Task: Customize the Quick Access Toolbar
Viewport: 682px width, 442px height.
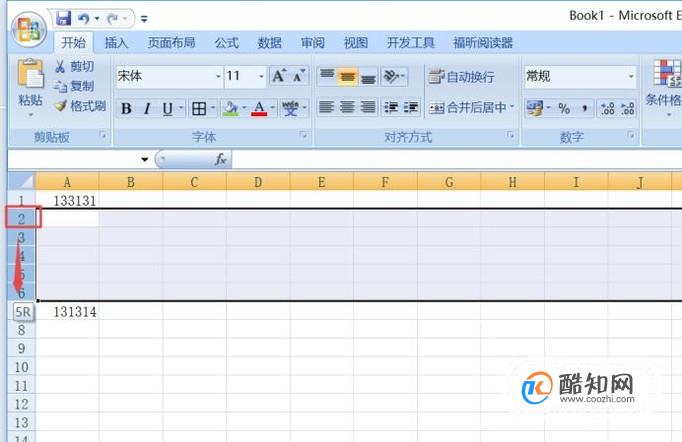Action: pyautogui.click(x=144, y=19)
